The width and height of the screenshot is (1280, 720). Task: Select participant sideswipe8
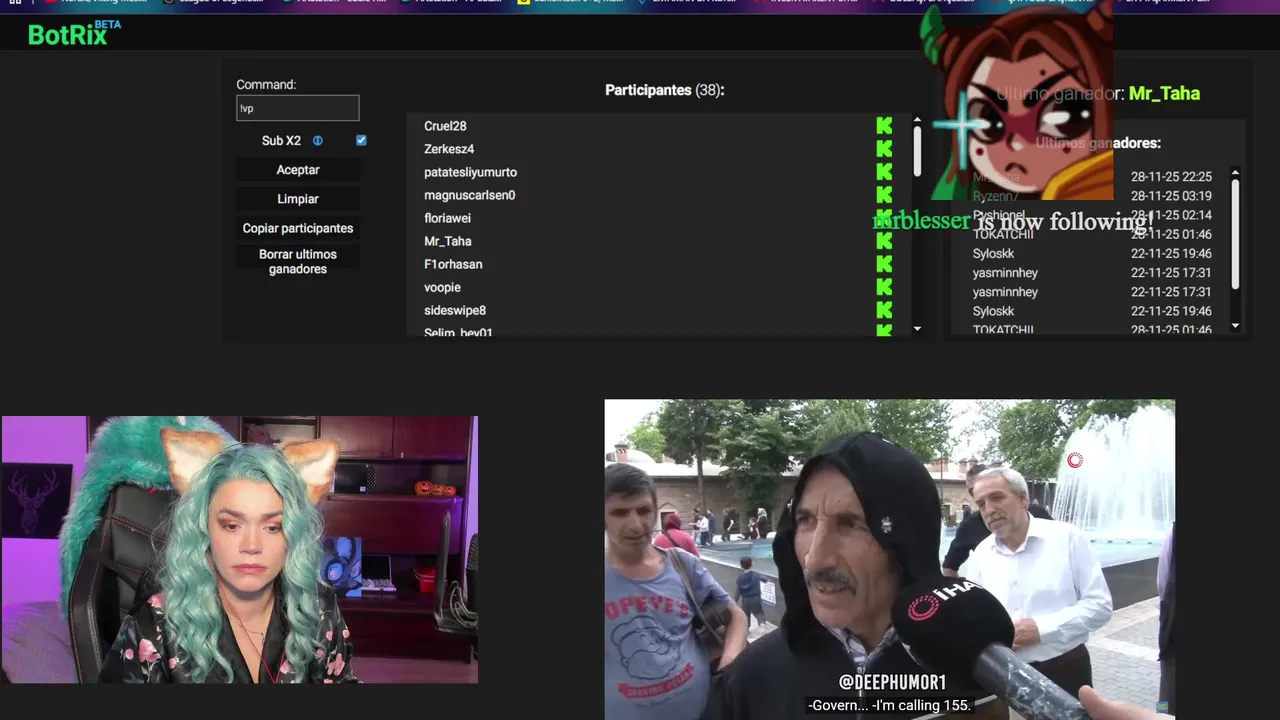click(x=455, y=310)
